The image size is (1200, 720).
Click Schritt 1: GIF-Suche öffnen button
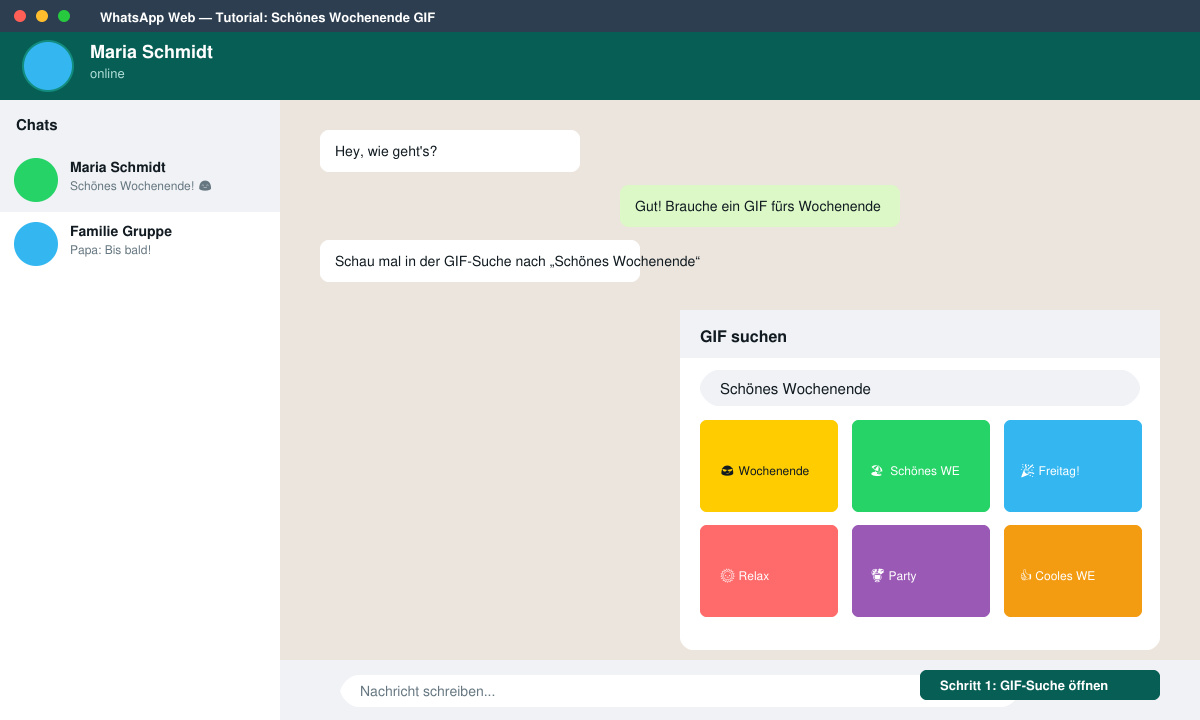tap(1040, 685)
